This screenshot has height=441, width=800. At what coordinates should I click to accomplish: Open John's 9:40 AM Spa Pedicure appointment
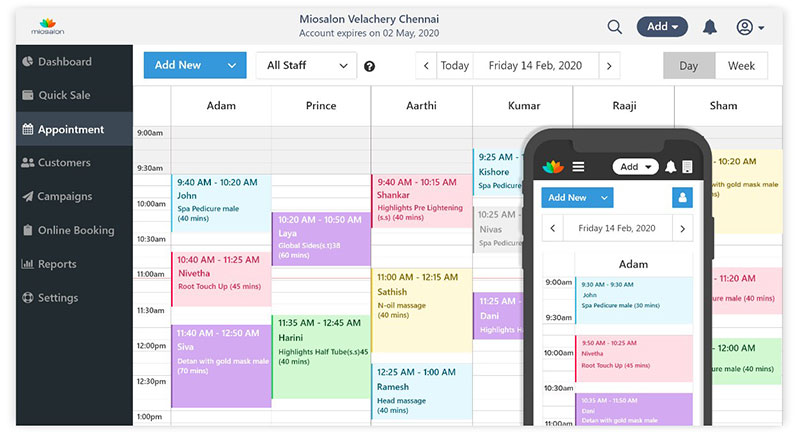tap(221, 203)
